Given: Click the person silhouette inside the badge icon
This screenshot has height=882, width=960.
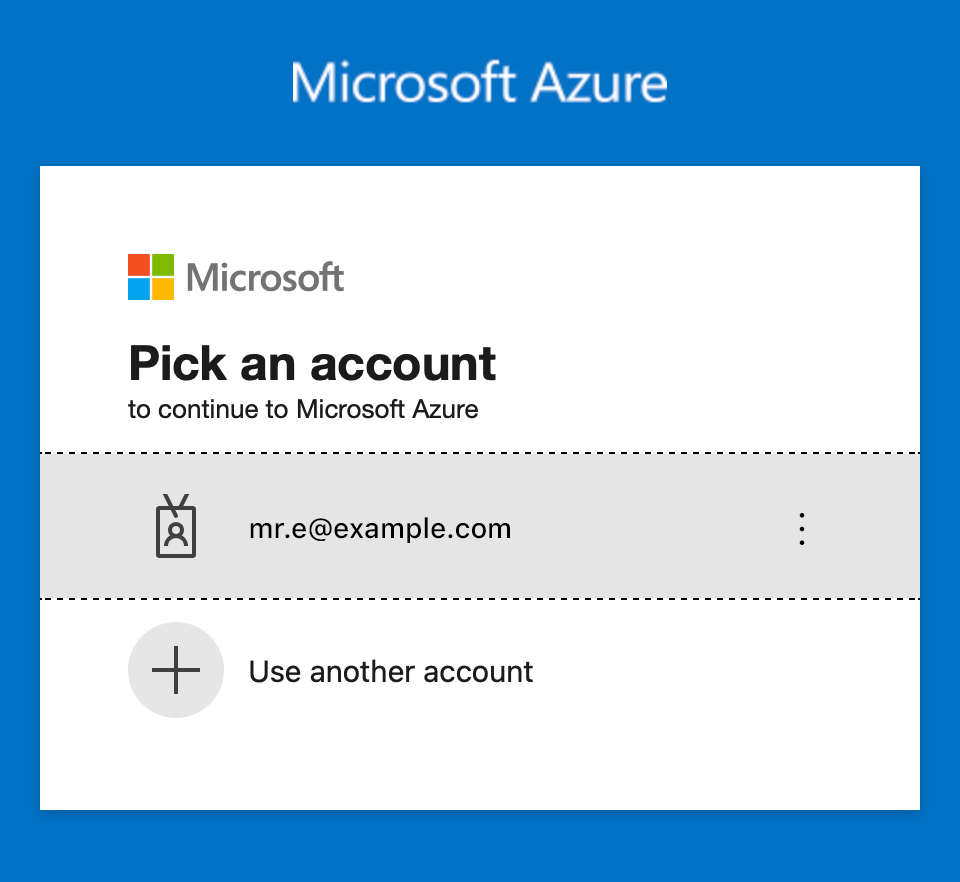Looking at the screenshot, I should [x=176, y=534].
